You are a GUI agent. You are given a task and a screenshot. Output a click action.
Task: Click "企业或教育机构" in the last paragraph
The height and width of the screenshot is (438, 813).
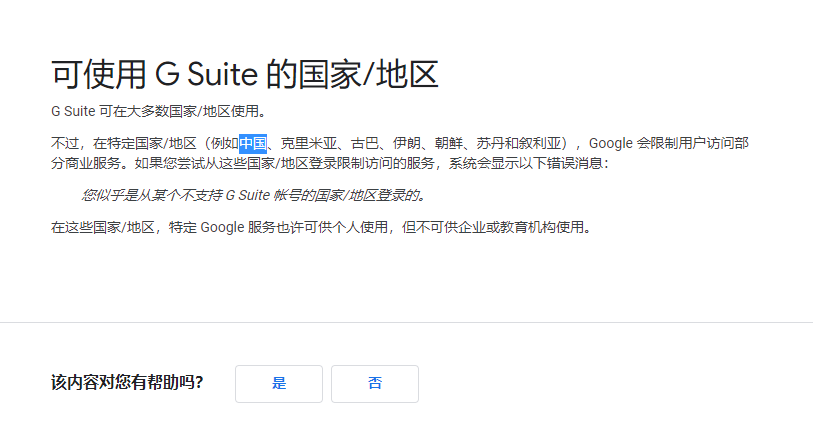click(x=513, y=227)
